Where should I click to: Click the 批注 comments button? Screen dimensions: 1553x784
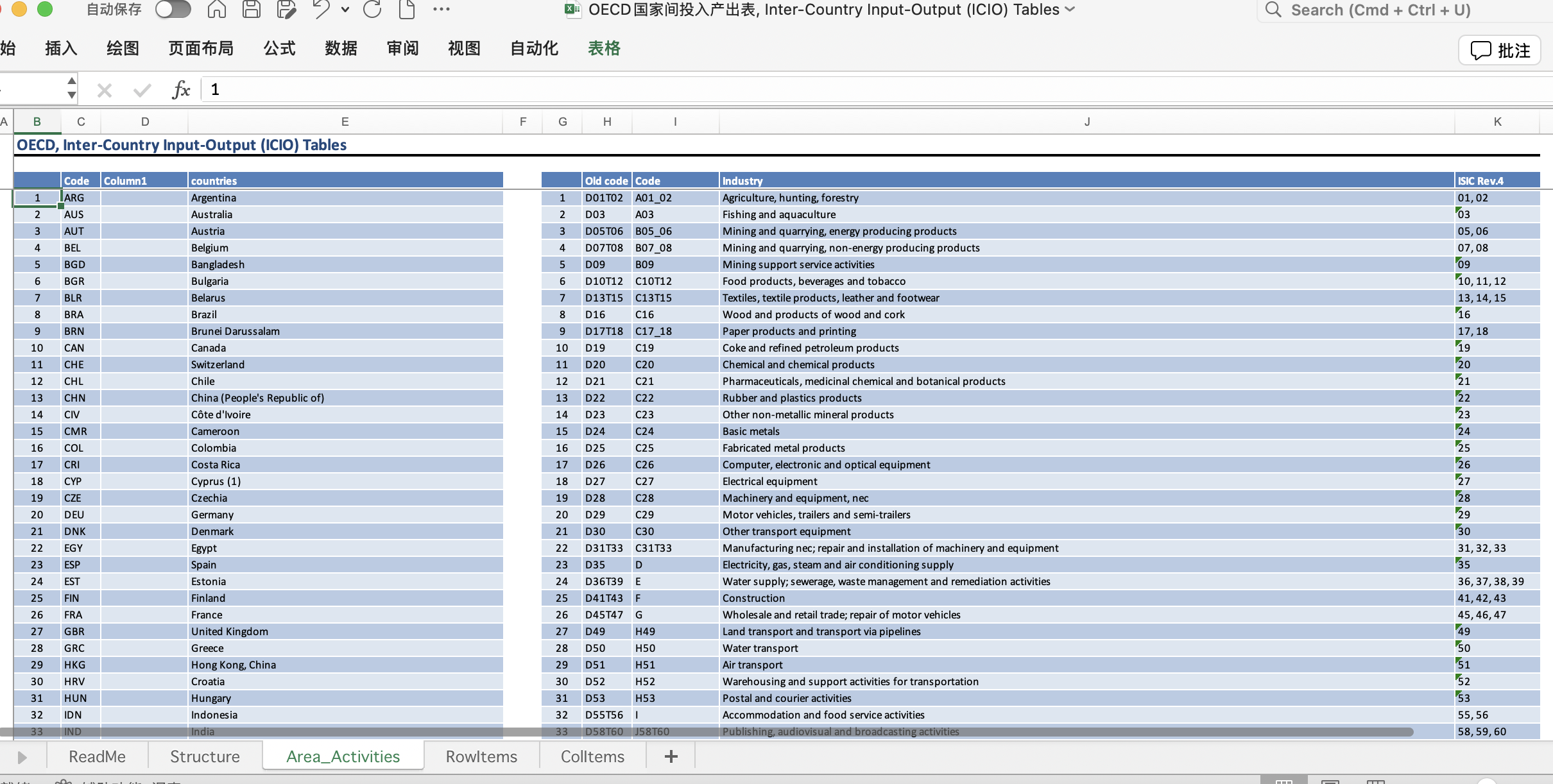coord(1500,50)
